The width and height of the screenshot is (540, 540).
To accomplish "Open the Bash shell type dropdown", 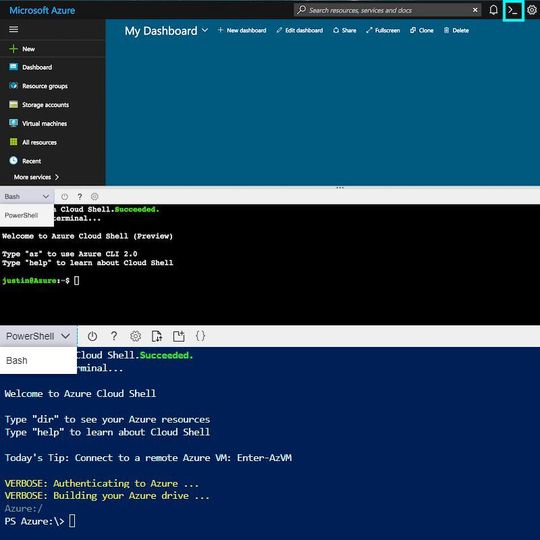I will click(x=27, y=196).
